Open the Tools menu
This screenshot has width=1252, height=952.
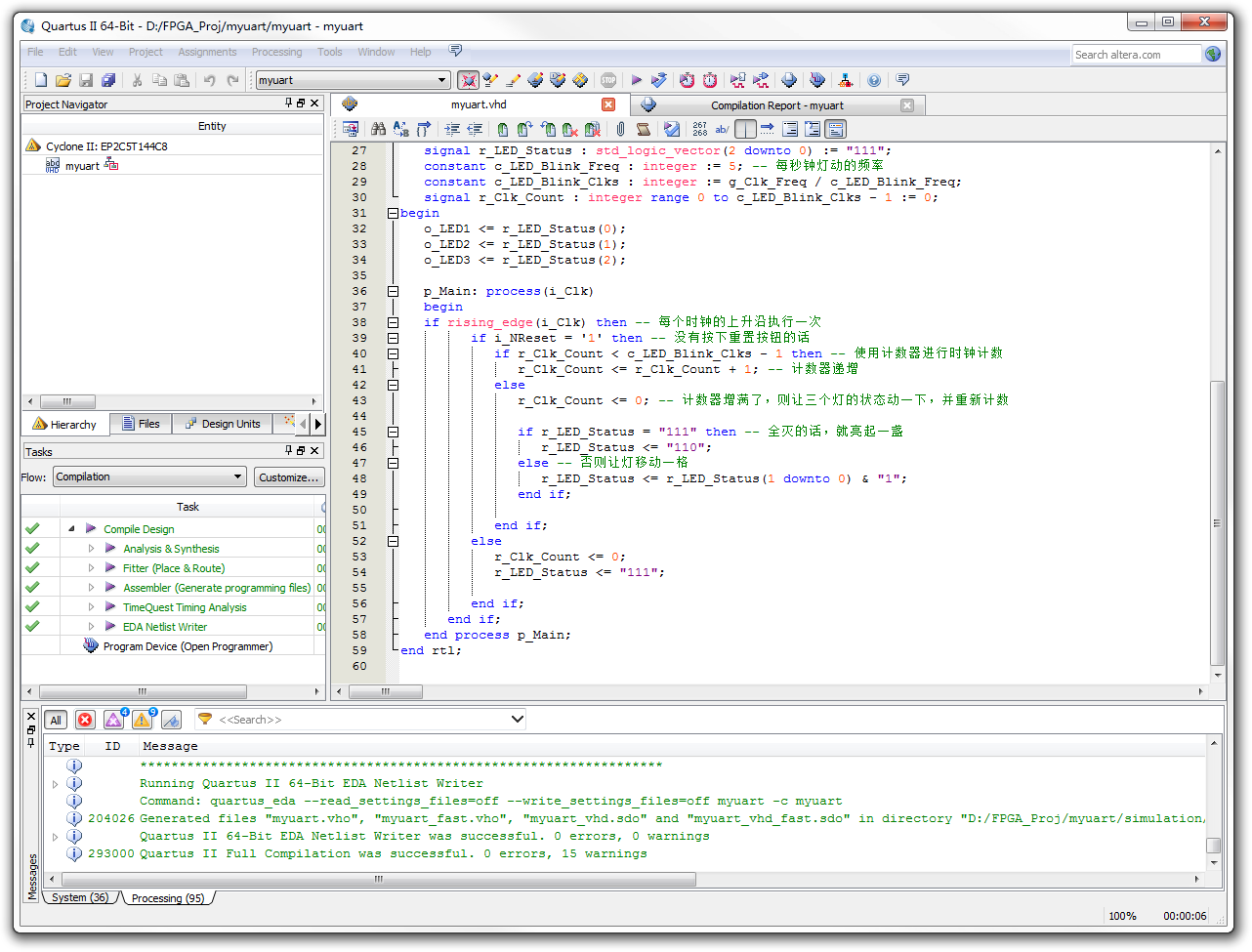click(x=330, y=52)
